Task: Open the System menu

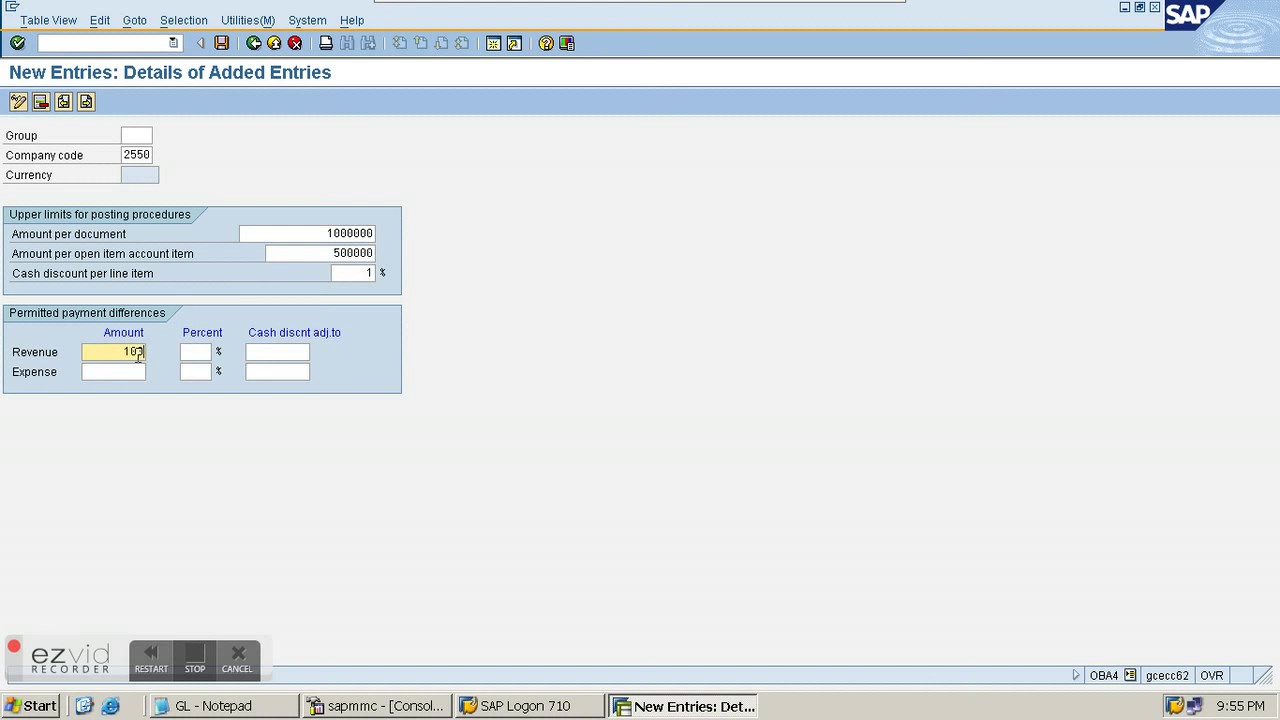Action: 307,20
